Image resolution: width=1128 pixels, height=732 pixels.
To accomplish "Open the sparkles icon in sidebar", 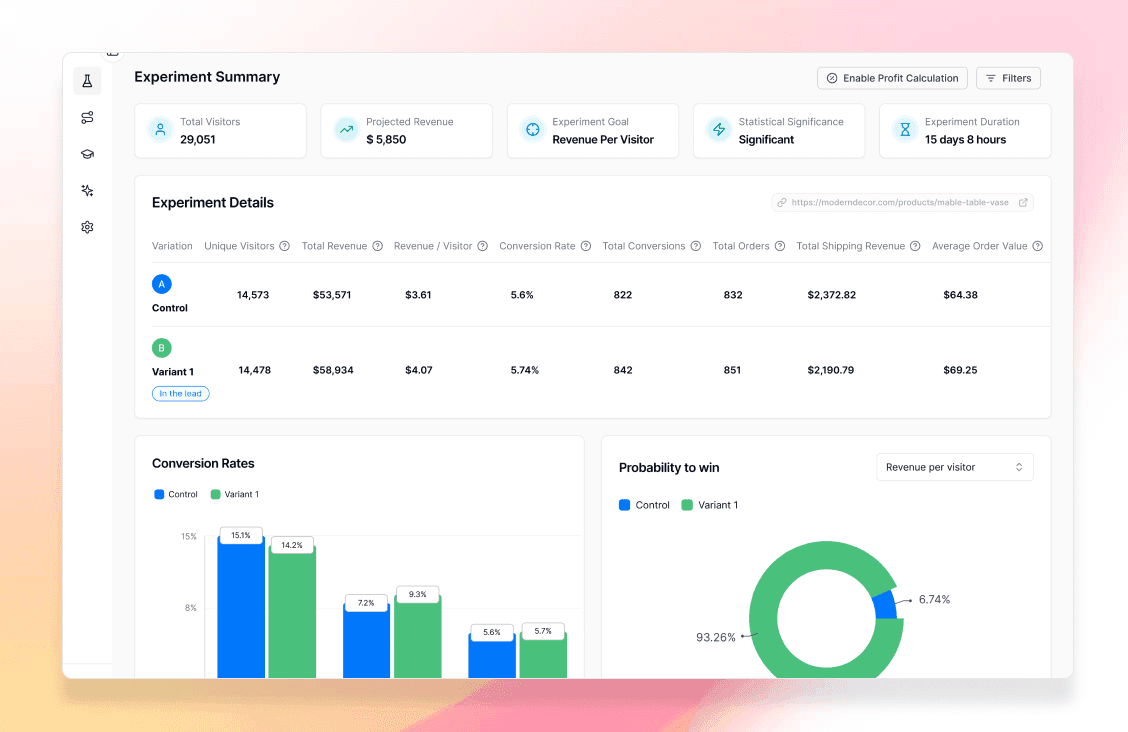I will click(87, 191).
